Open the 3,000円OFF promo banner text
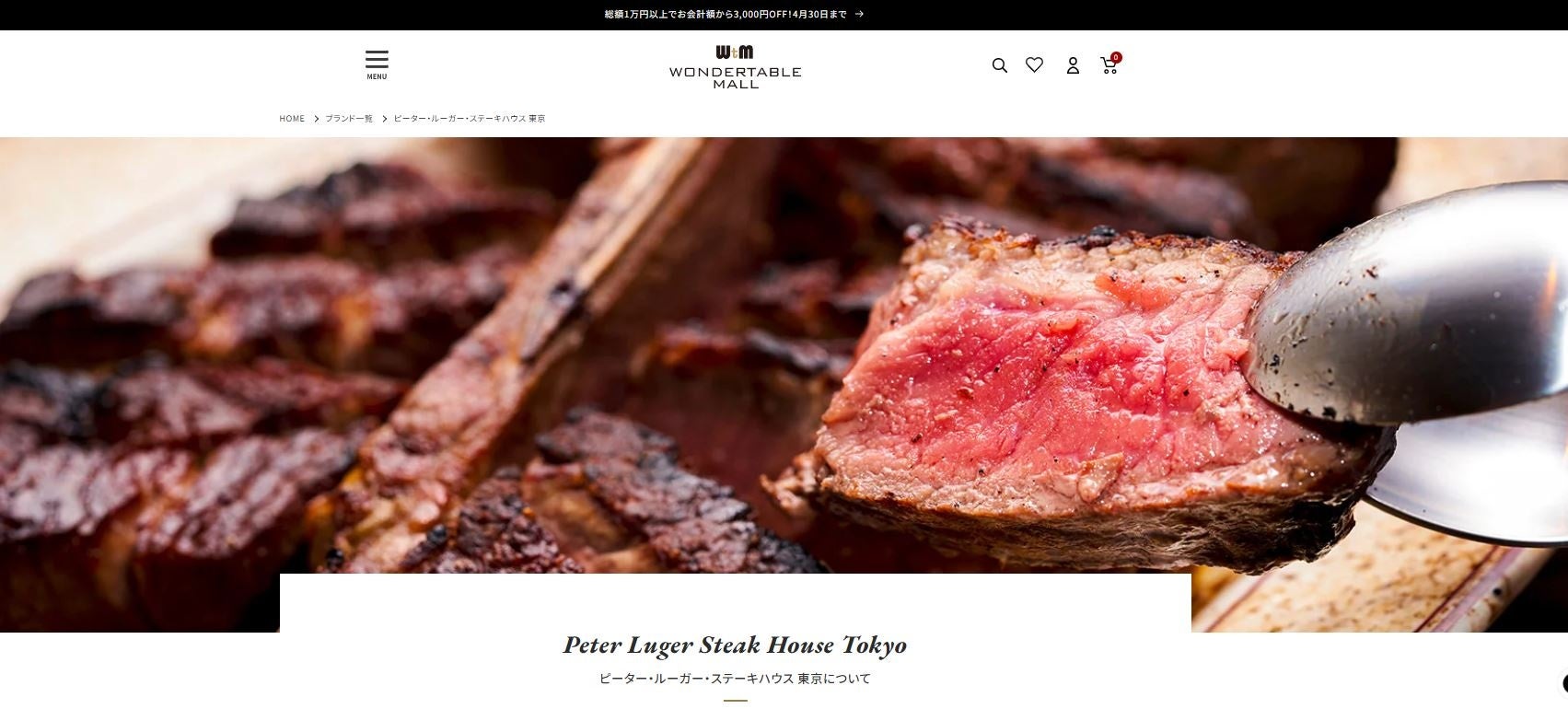 (726, 15)
